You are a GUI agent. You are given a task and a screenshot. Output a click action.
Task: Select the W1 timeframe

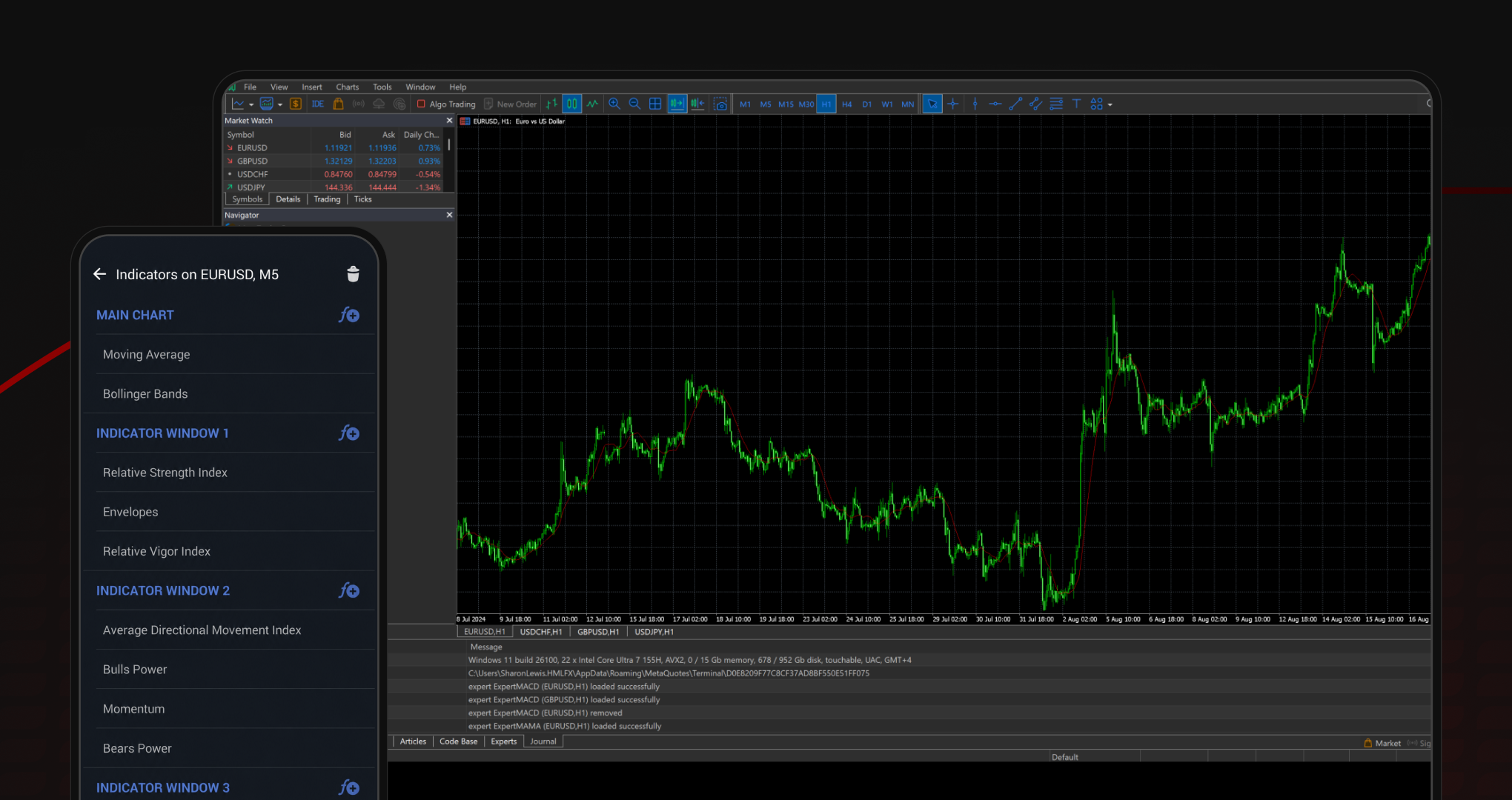887,104
